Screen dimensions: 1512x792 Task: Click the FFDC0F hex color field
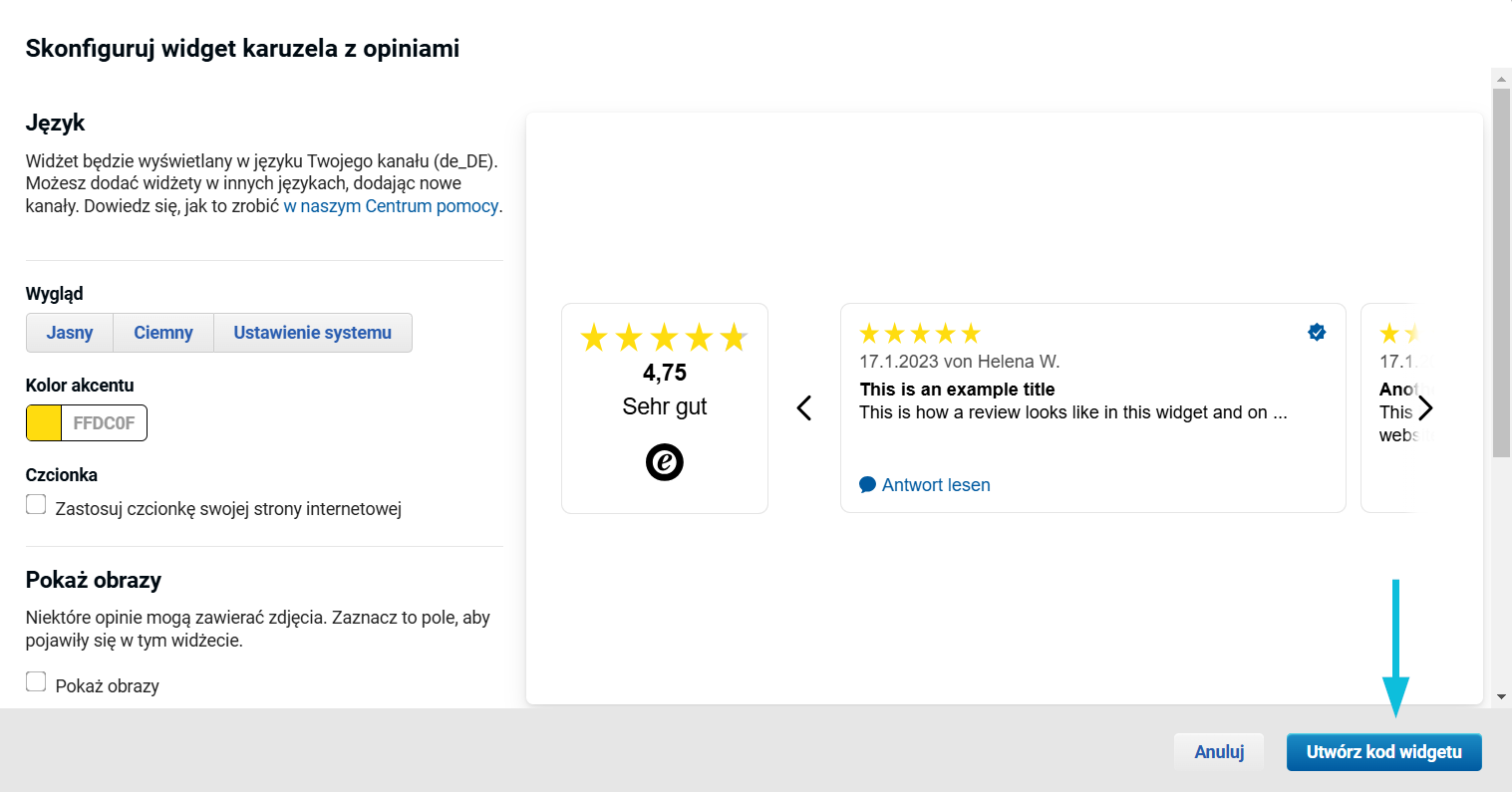[x=104, y=423]
